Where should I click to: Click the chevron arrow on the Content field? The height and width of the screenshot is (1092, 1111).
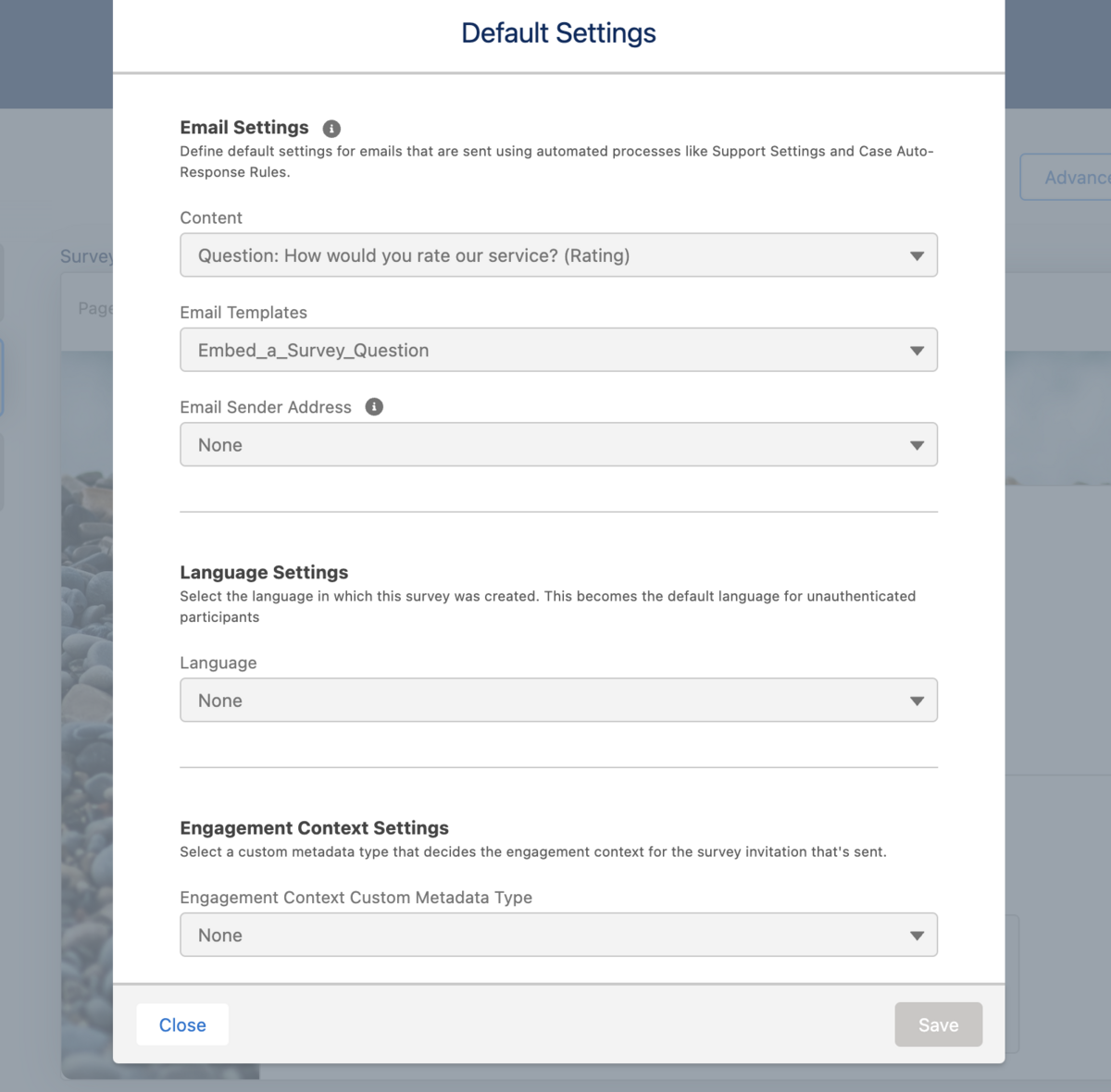click(917, 254)
